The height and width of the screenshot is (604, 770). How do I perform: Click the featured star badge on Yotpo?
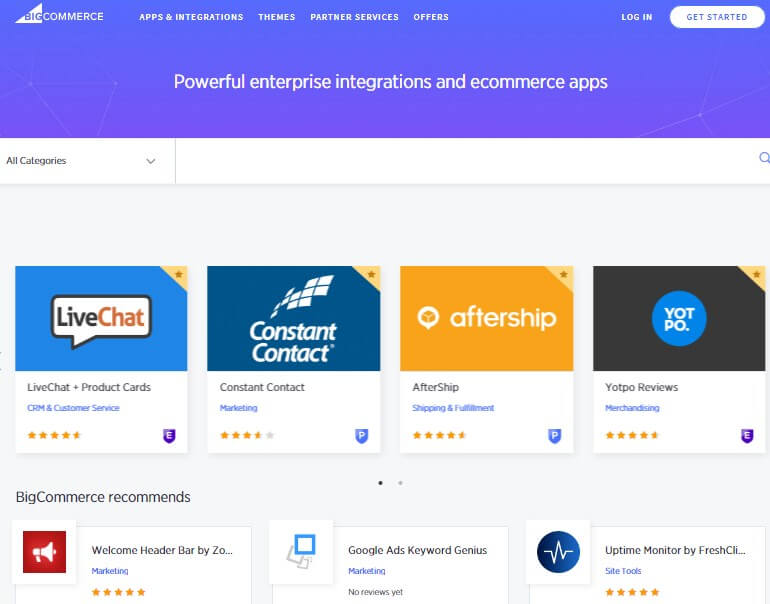757,274
